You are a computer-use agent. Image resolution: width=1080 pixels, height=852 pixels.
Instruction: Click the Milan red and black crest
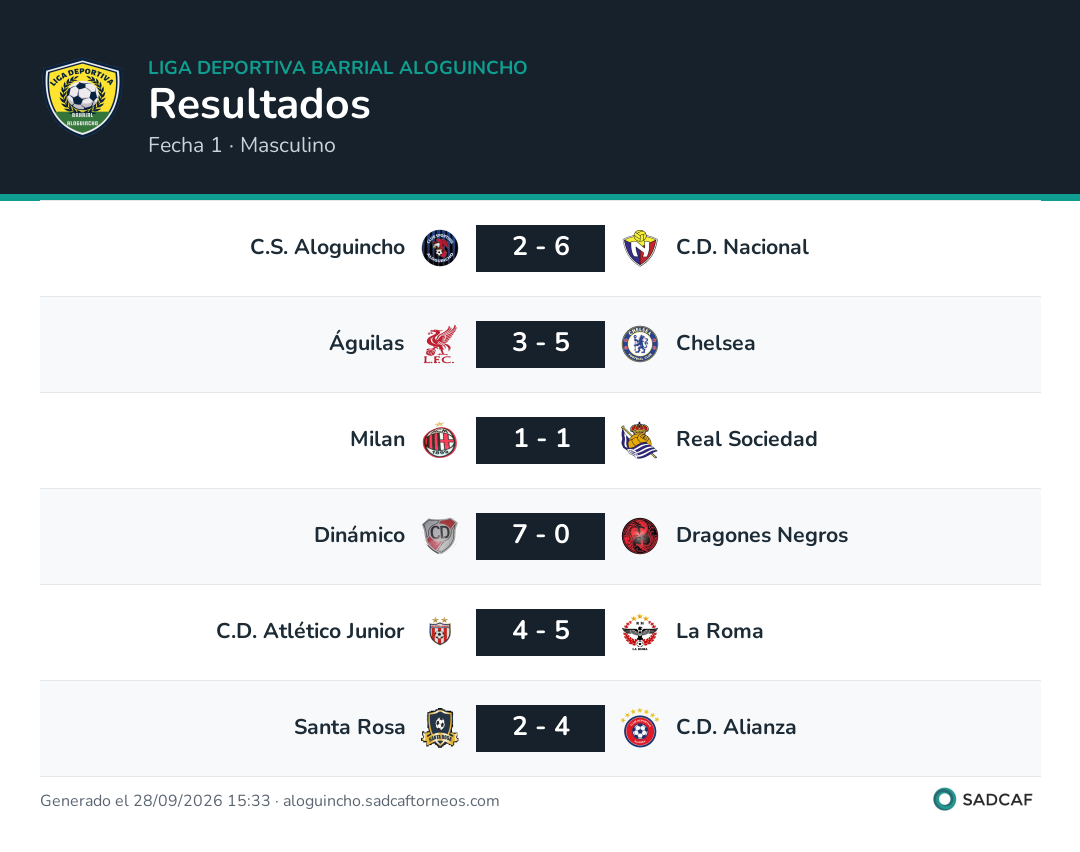[439, 440]
